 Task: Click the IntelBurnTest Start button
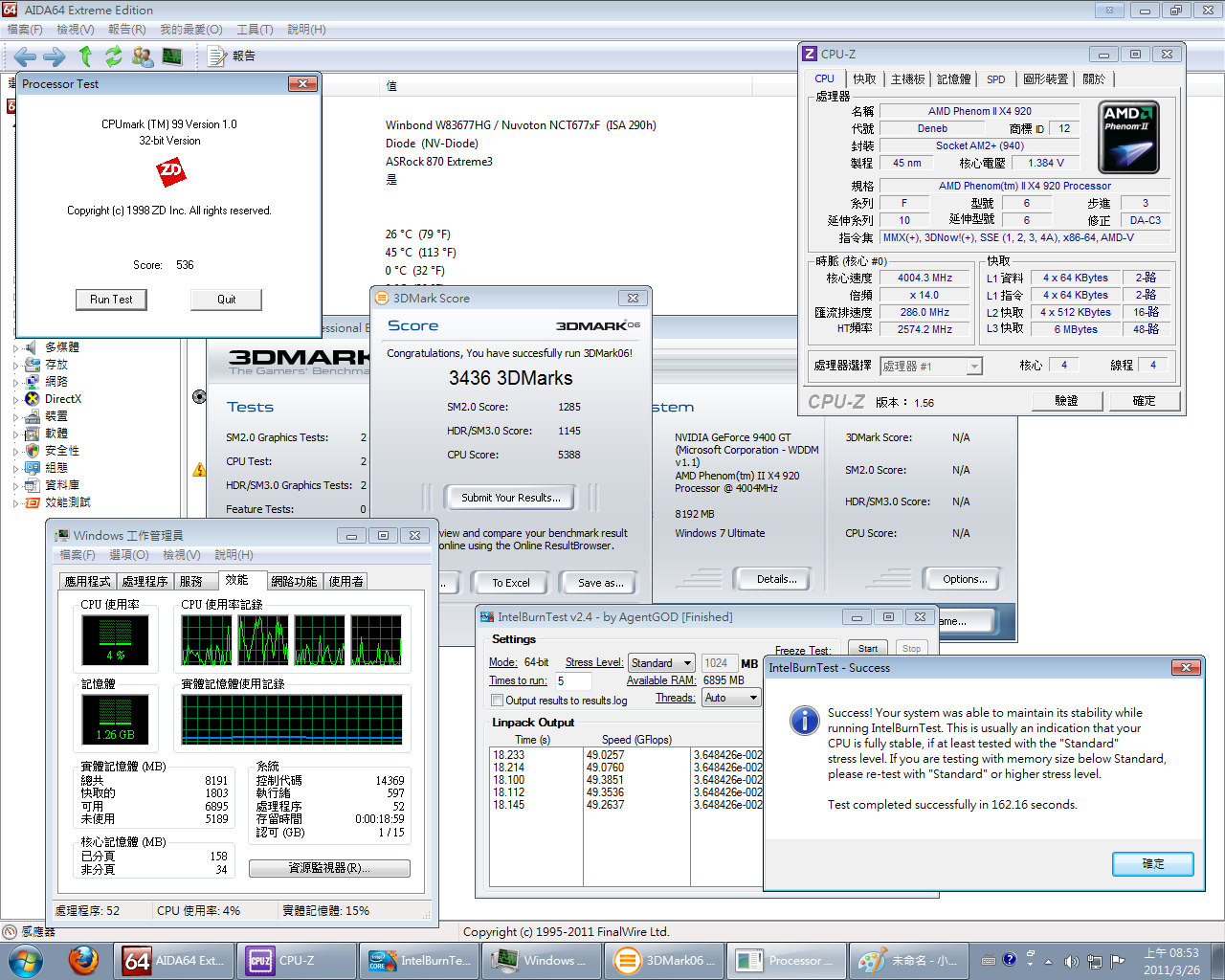coord(868,648)
